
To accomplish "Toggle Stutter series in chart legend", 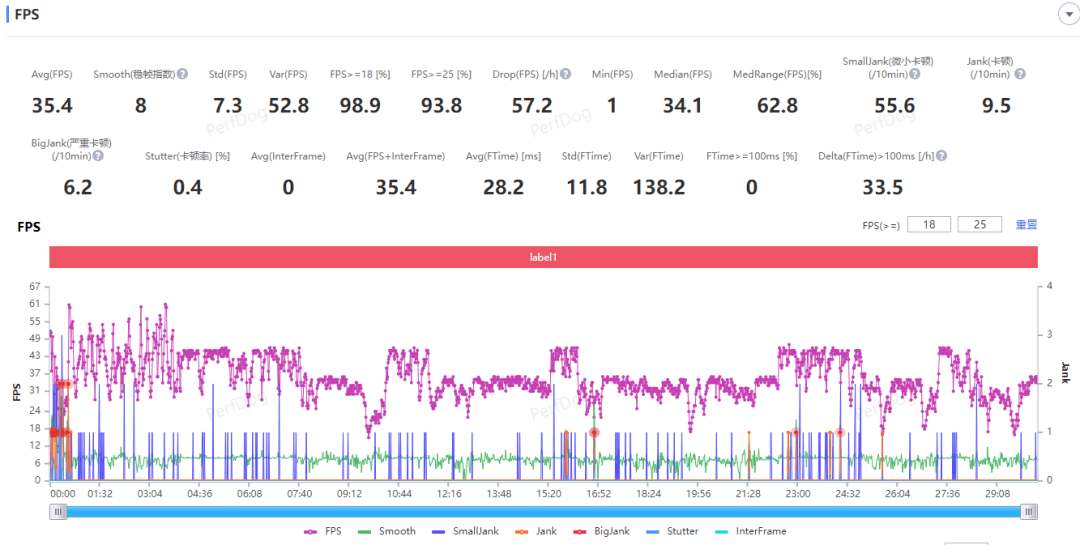I will click(672, 531).
